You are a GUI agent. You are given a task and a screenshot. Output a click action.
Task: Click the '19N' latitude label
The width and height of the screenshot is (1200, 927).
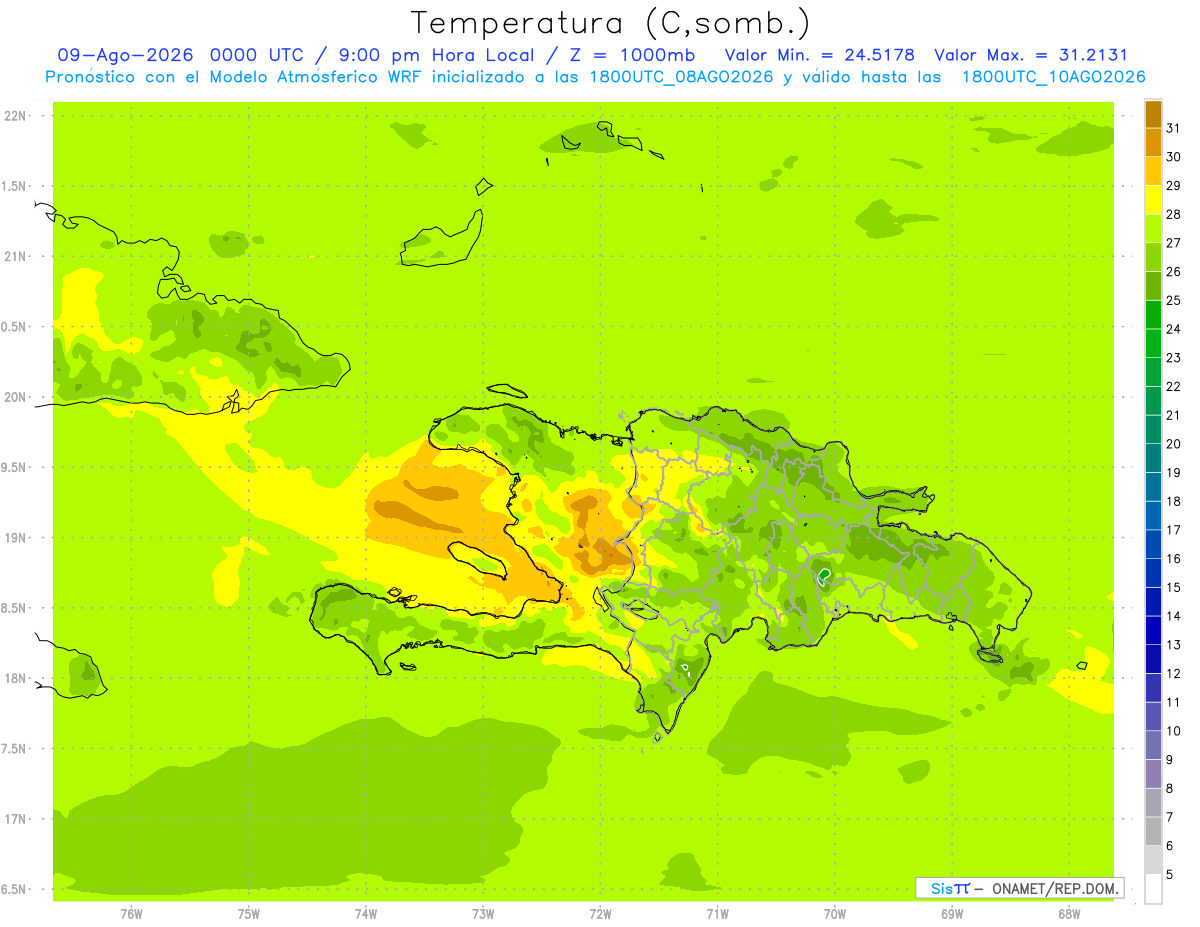pyautogui.click(x=16, y=538)
